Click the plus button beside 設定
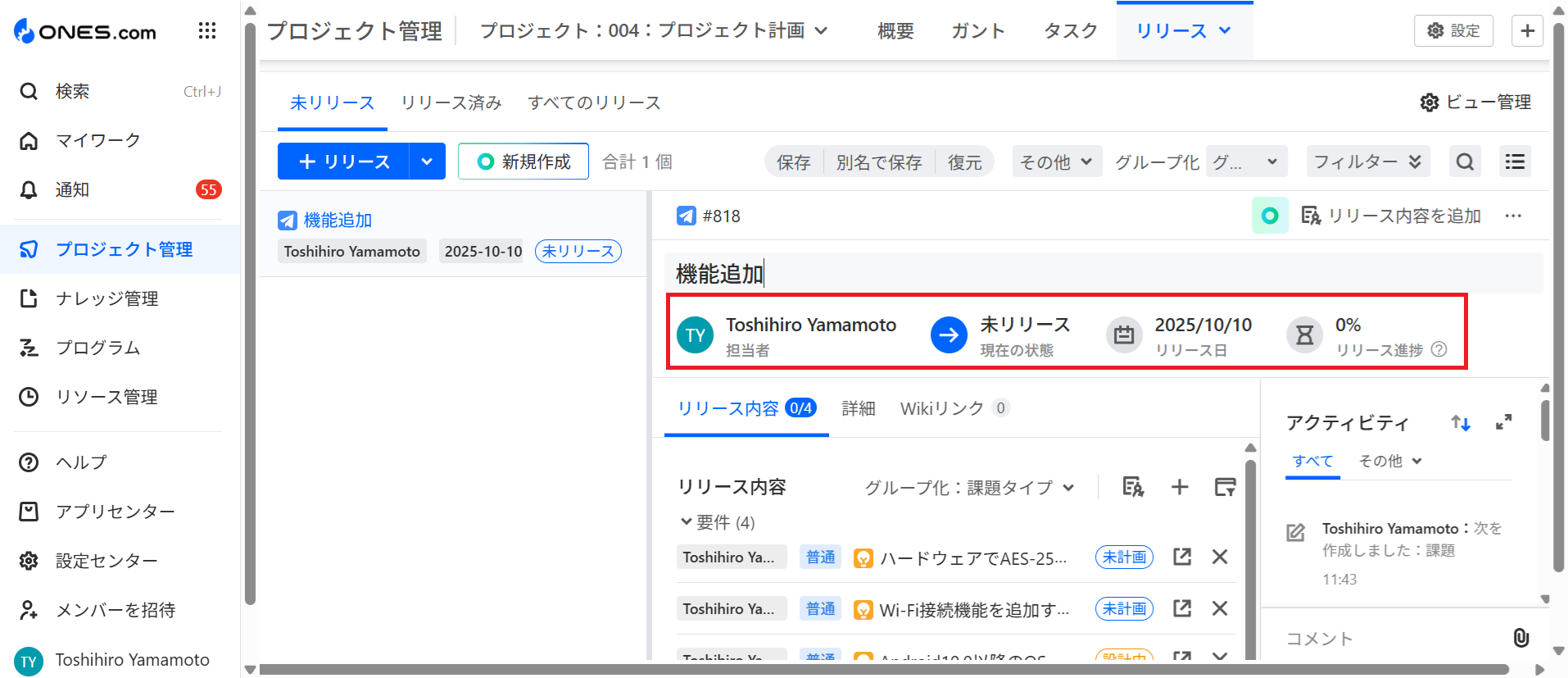 tap(1527, 30)
